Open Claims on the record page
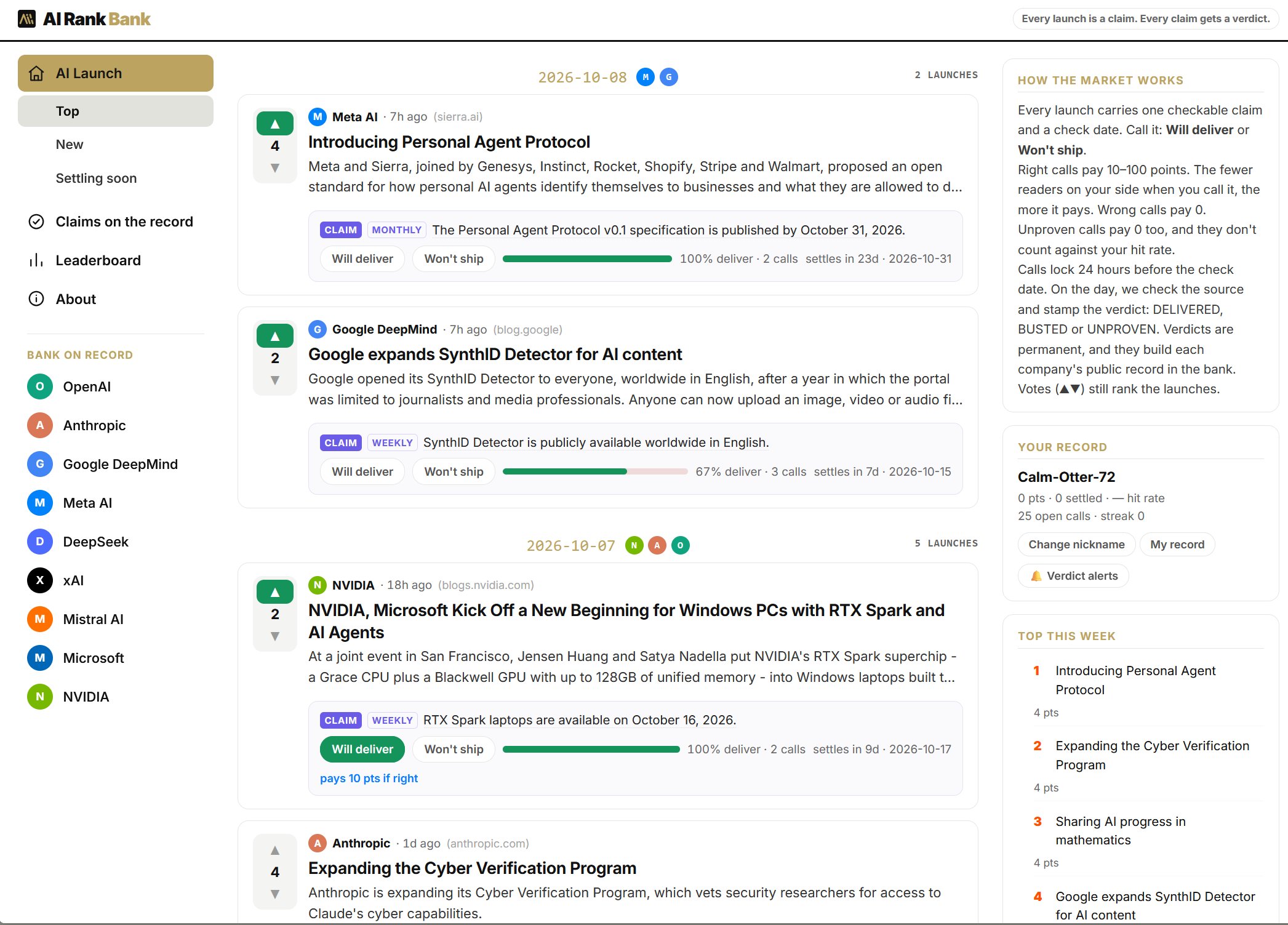1288x925 pixels. 116,222
